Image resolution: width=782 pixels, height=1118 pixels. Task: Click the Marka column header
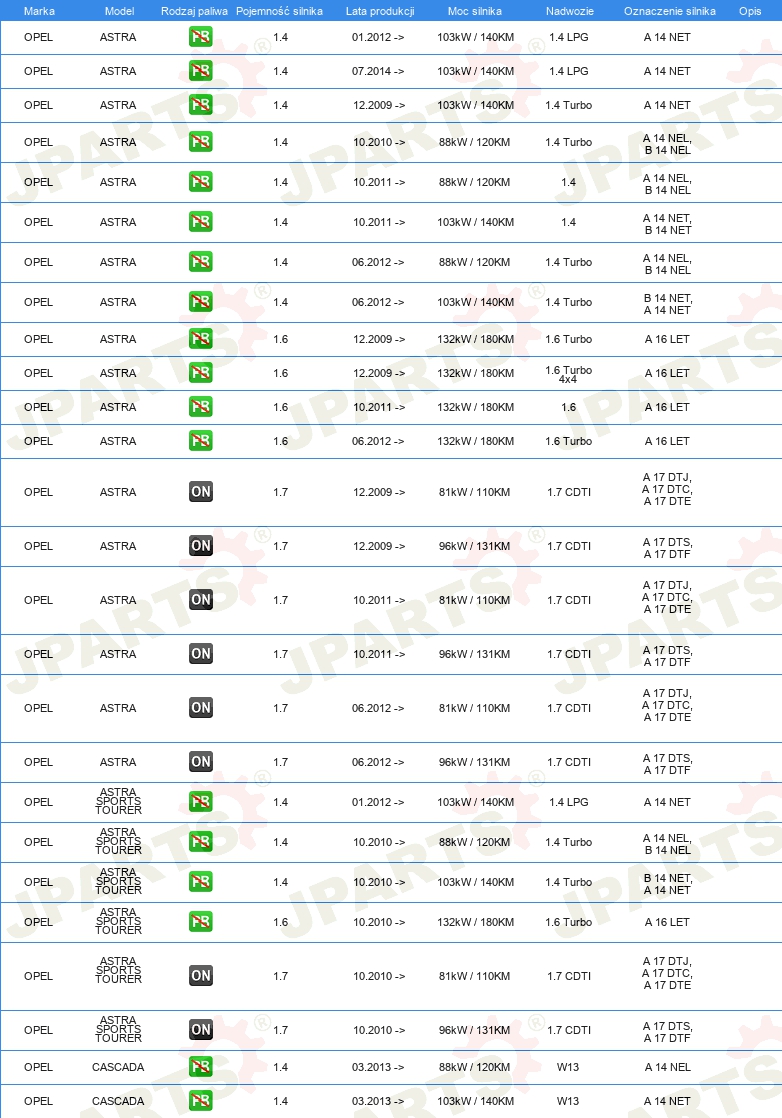[x=39, y=11]
